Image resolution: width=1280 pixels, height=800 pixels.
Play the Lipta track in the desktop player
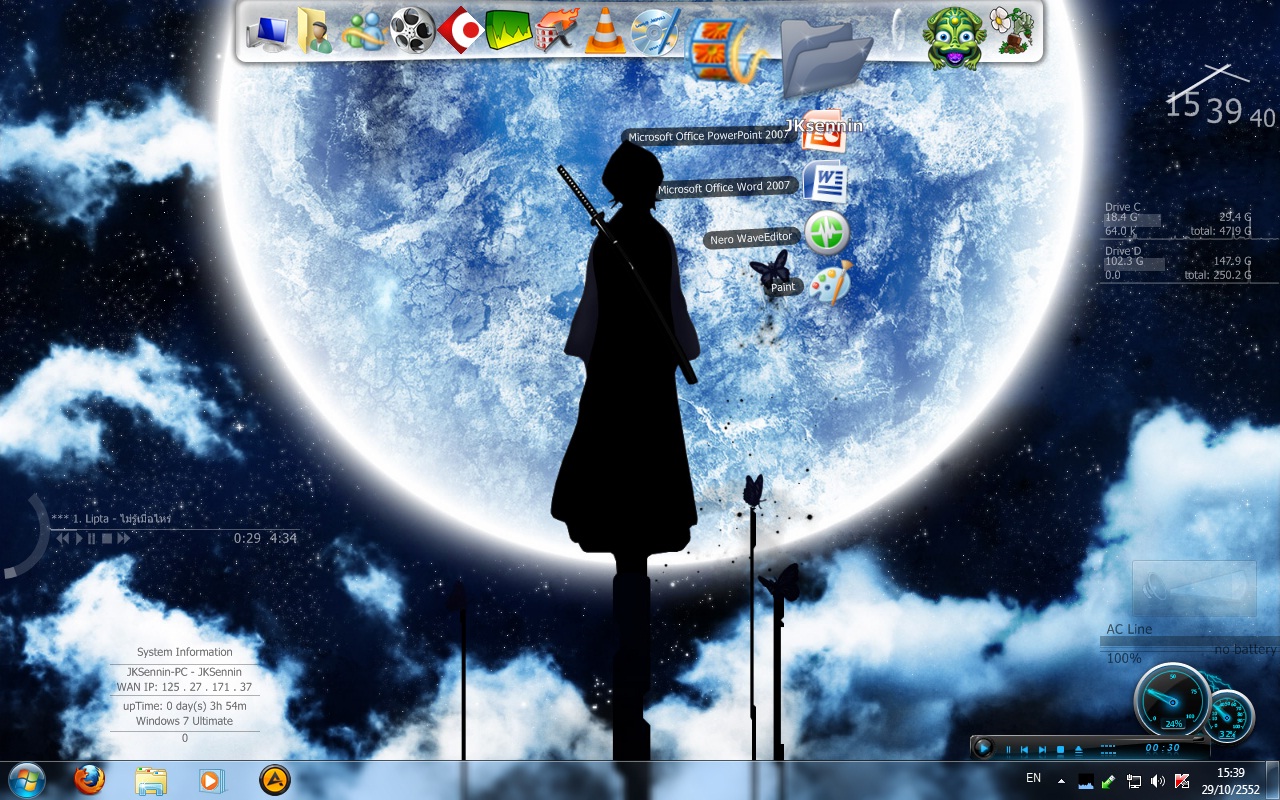tap(79, 539)
